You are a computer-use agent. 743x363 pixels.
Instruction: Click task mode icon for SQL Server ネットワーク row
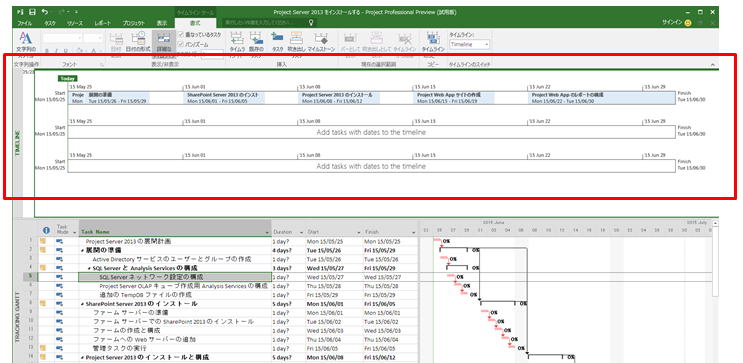coord(60,277)
